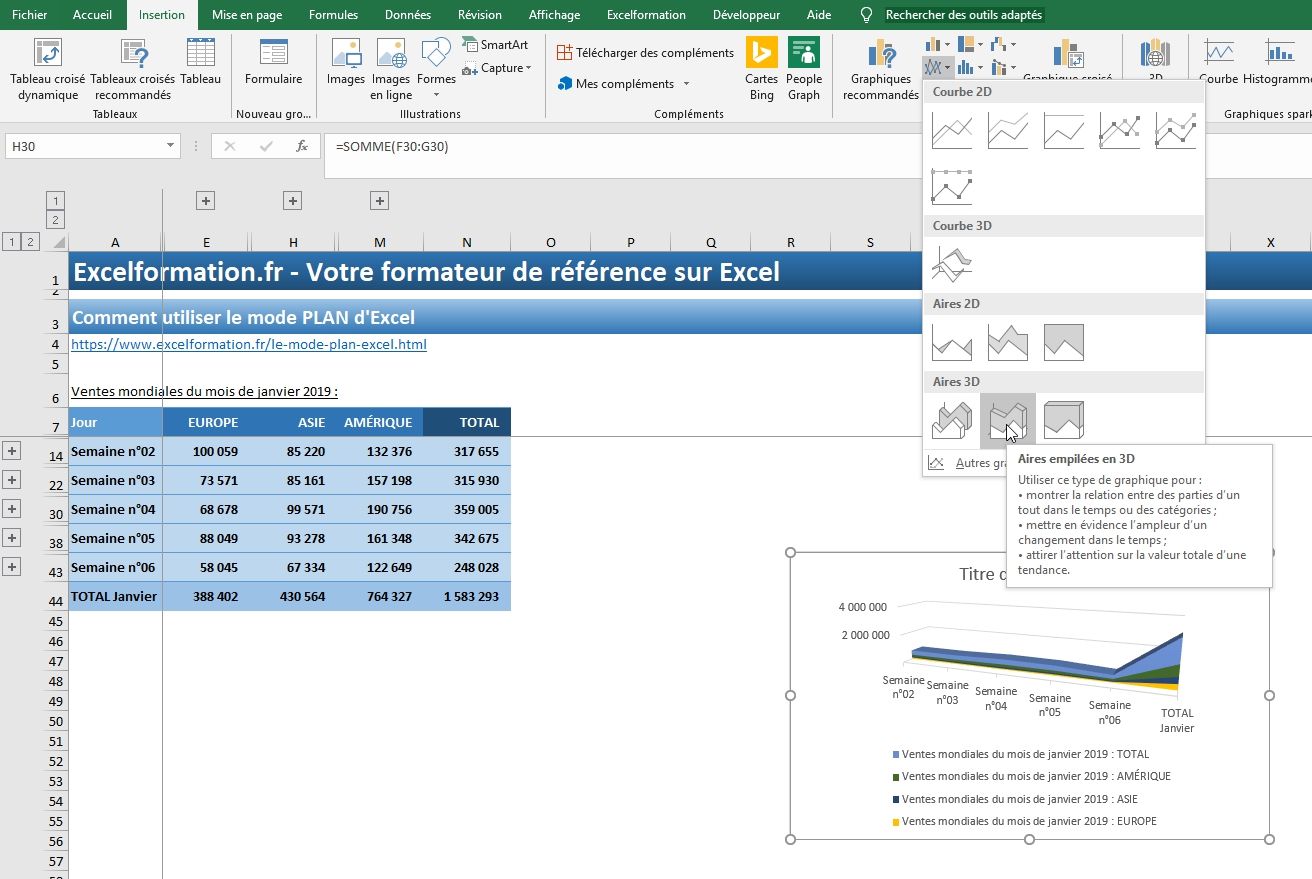The height and width of the screenshot is (879, 1312).
Task: Click the Tableau croisé dynamique icon
Action: click(x=47, y=56)
